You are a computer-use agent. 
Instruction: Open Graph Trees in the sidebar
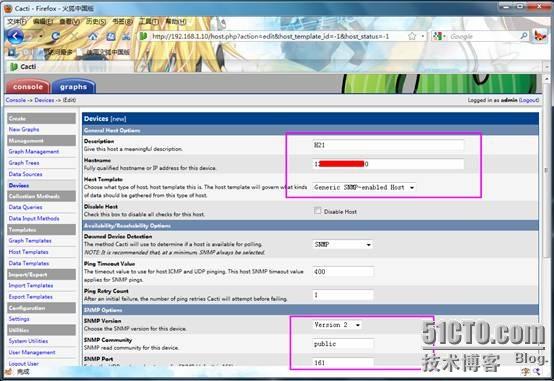click(x=24, y=163)
